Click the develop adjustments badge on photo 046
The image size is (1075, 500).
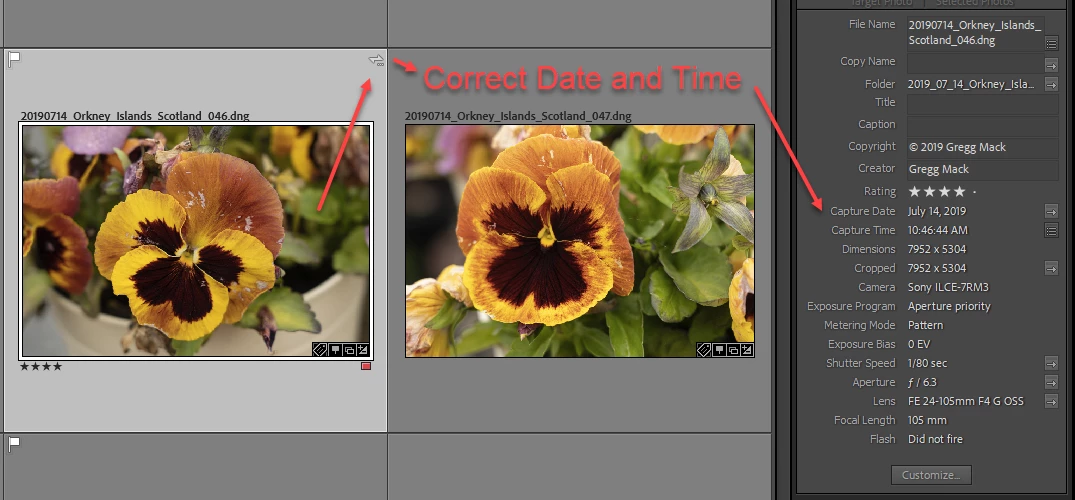click(363, 349)
